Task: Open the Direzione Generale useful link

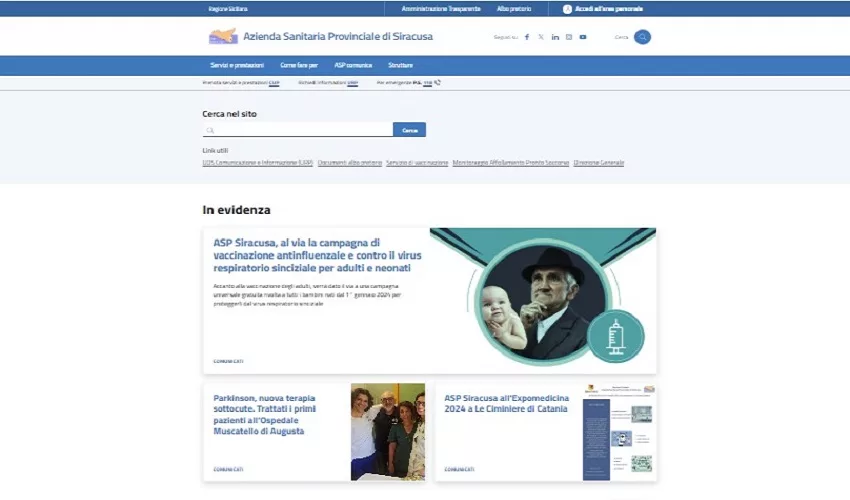Action: click(x=599, y=162)
